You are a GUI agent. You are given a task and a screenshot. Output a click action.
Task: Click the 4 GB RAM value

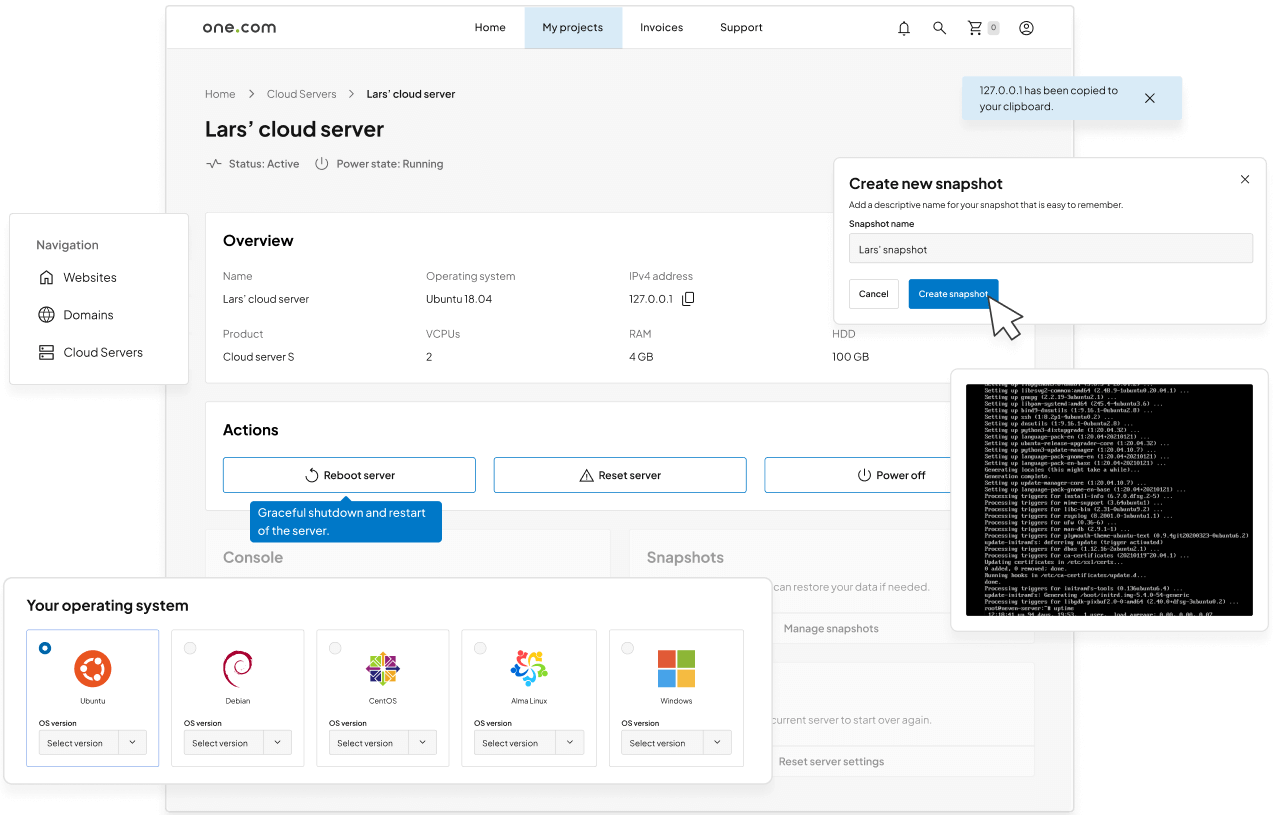tap(641, 357)
